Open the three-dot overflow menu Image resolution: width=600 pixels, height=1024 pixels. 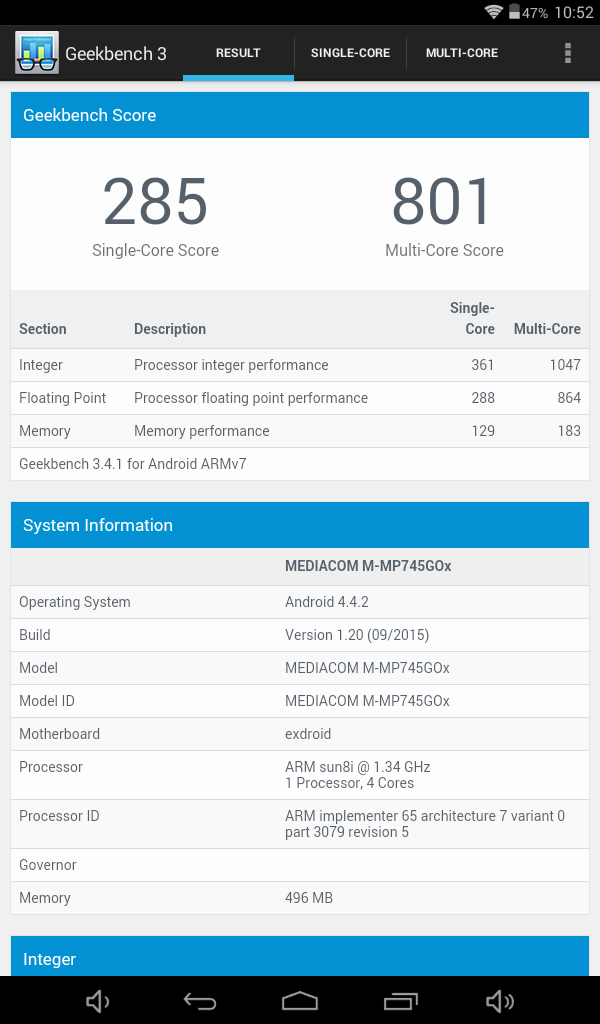[x=567, y=53]
